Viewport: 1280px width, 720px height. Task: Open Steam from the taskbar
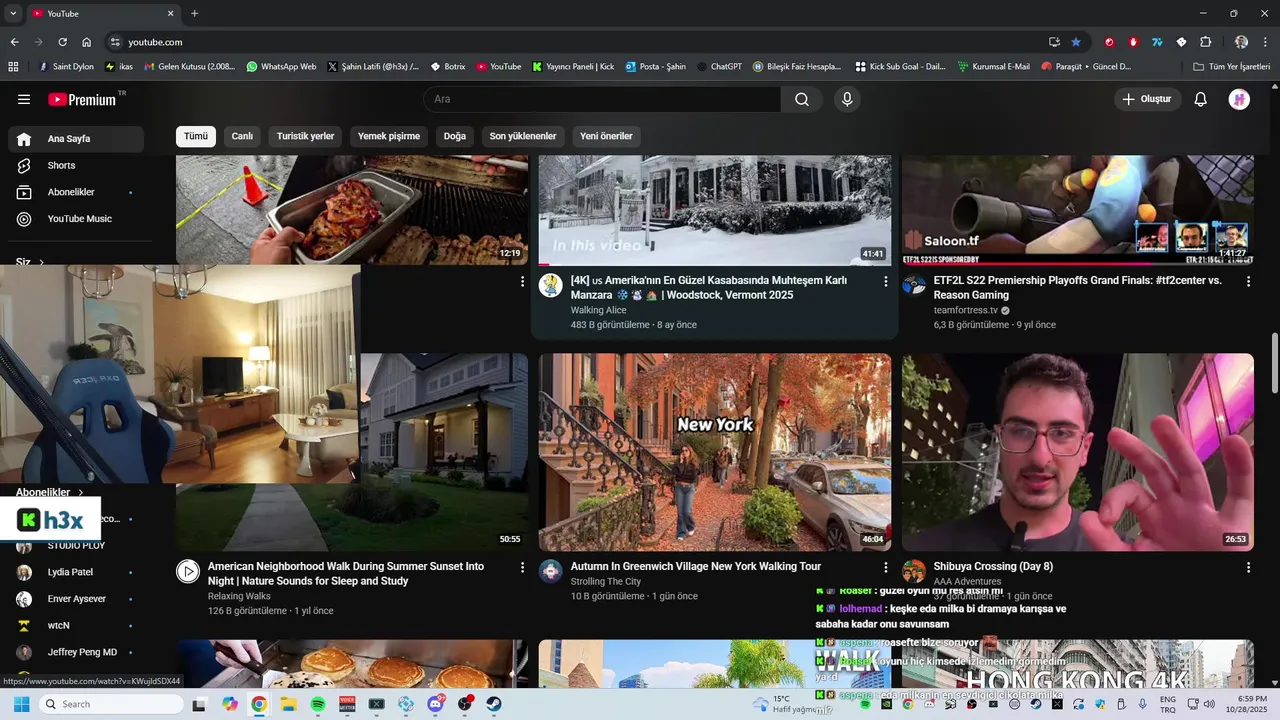click(x=494, y=704)
